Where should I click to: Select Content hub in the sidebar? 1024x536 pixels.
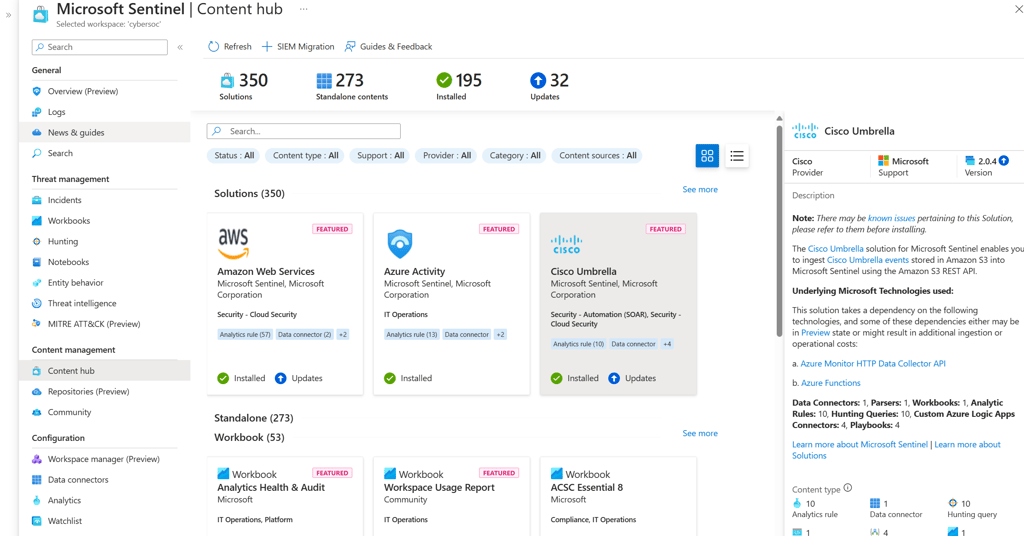[104, 371]
